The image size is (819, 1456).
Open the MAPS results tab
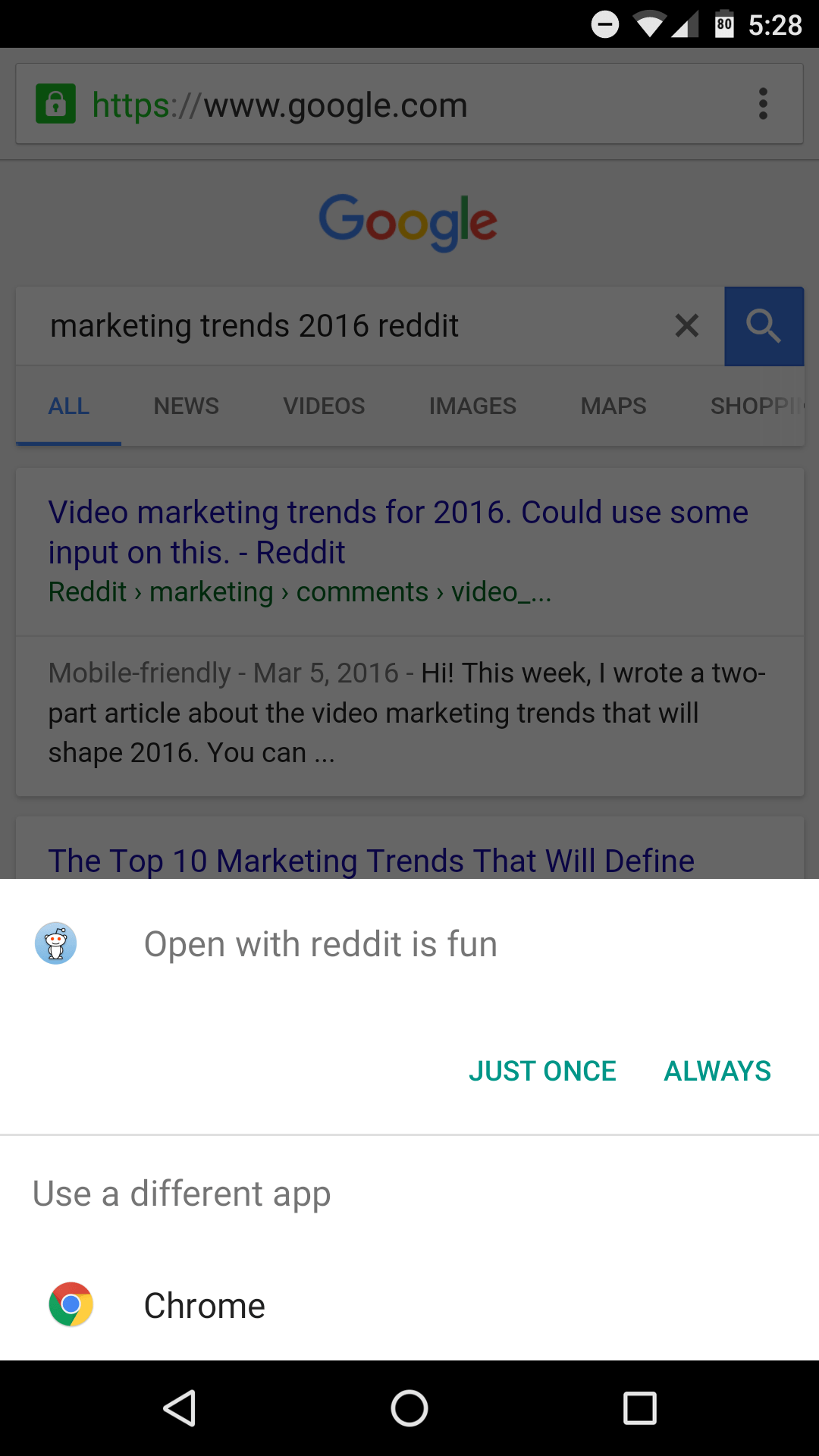[613, 406]
